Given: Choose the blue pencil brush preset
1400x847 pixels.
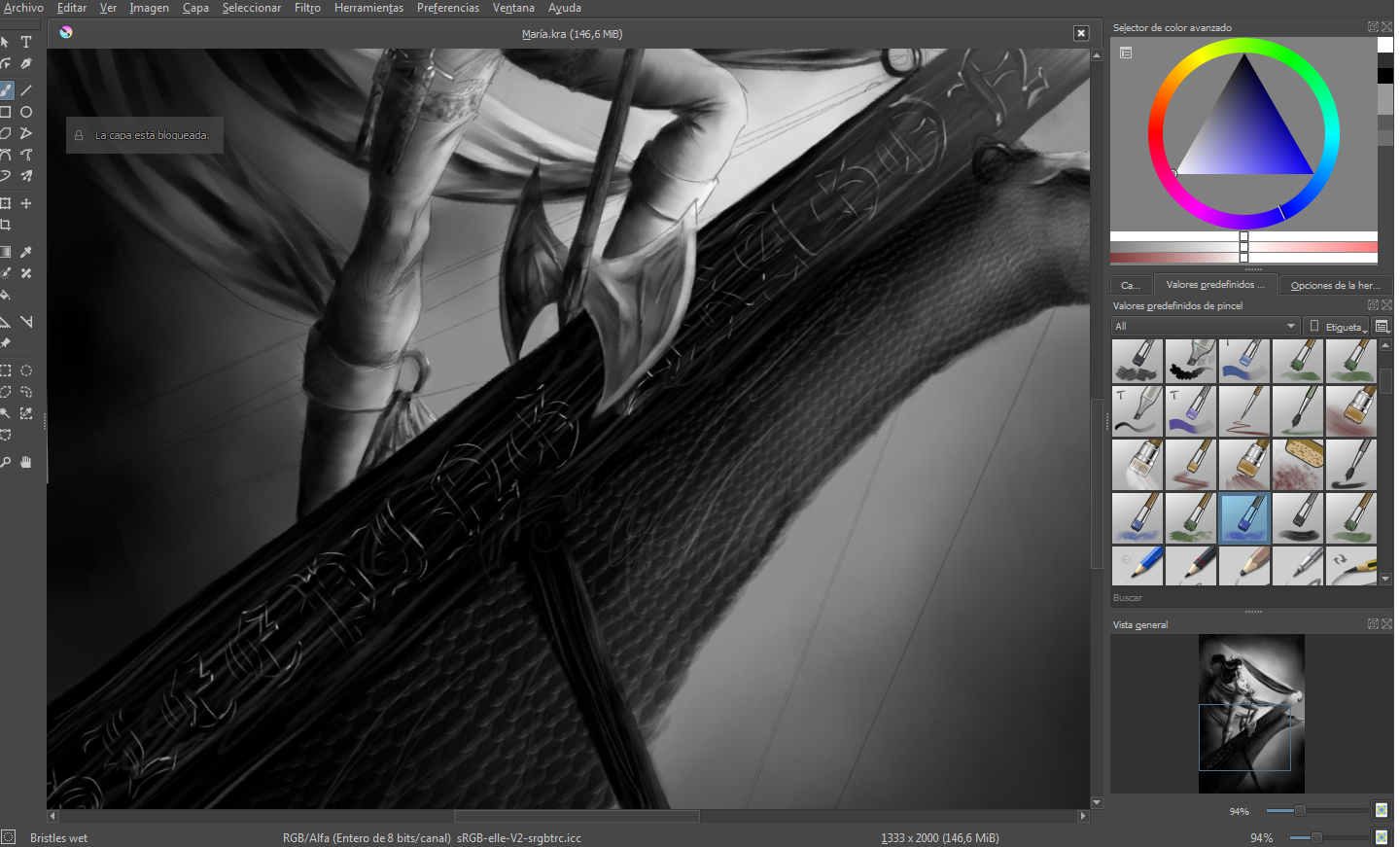Looking at the screenshot, I should [x=1137, y=565].
